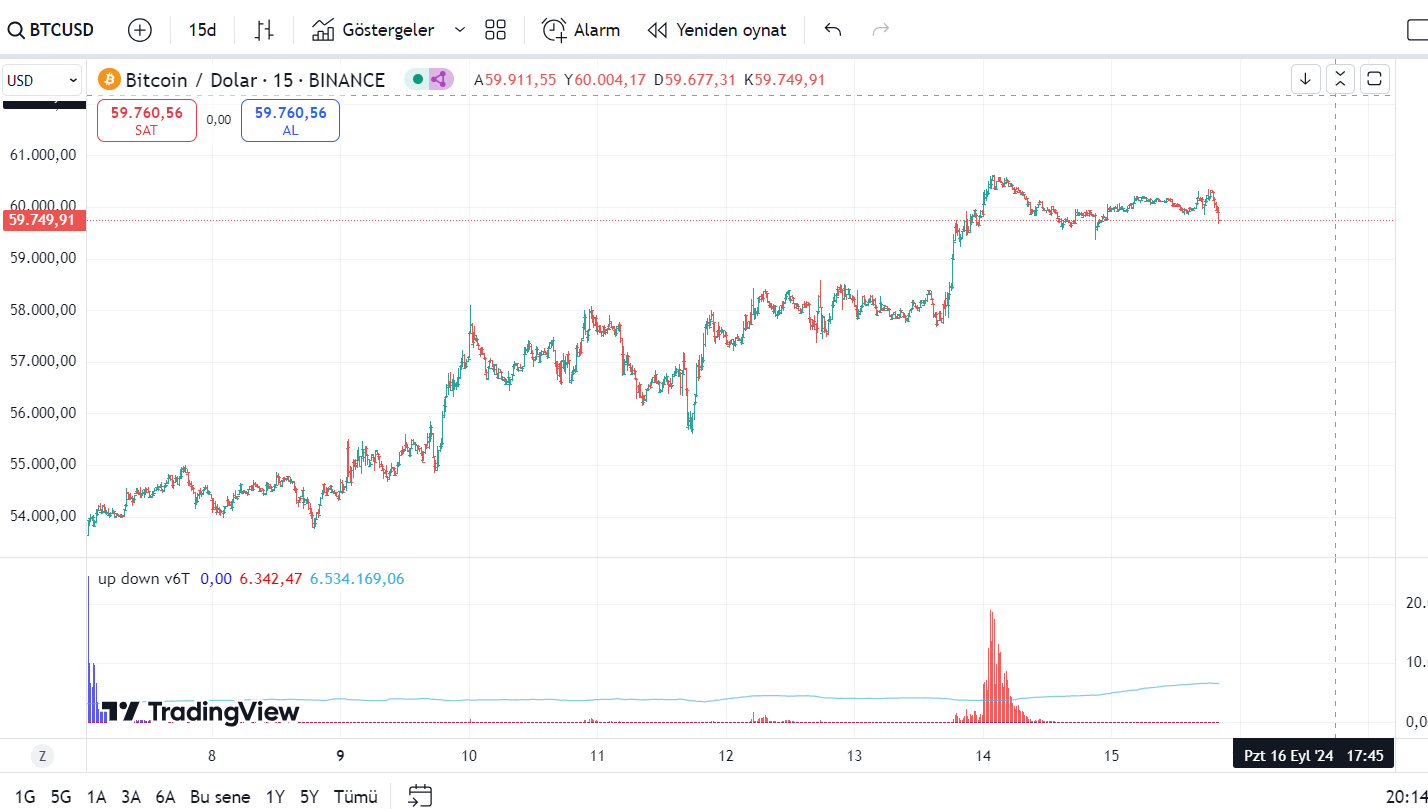Add a symbol to compare with plus icon
1428x809 pixels.
(x=140, y=30)
